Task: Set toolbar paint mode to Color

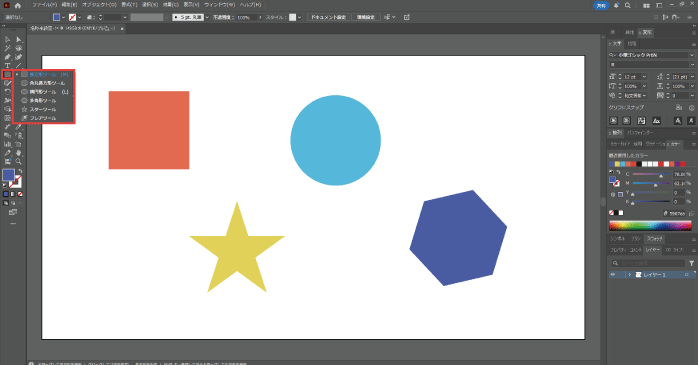Action: point(6,194)
